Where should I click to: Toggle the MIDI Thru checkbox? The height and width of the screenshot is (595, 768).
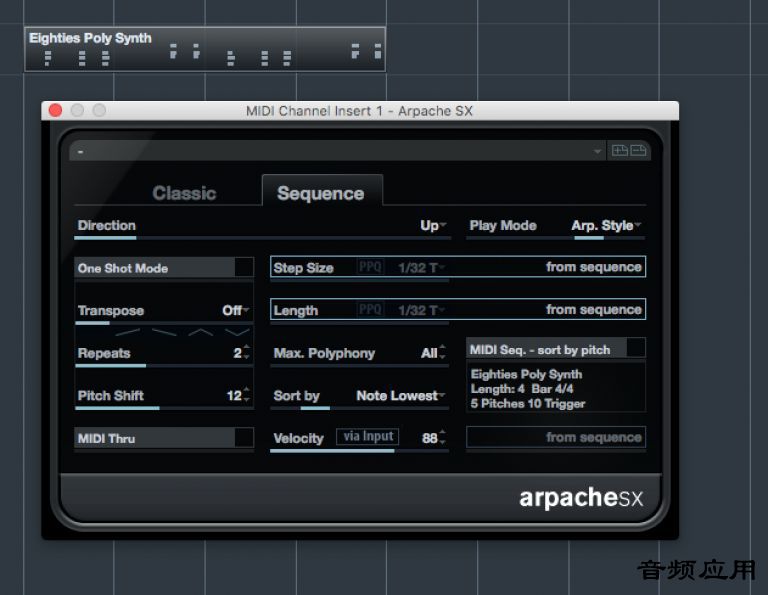tap(244, 437)
